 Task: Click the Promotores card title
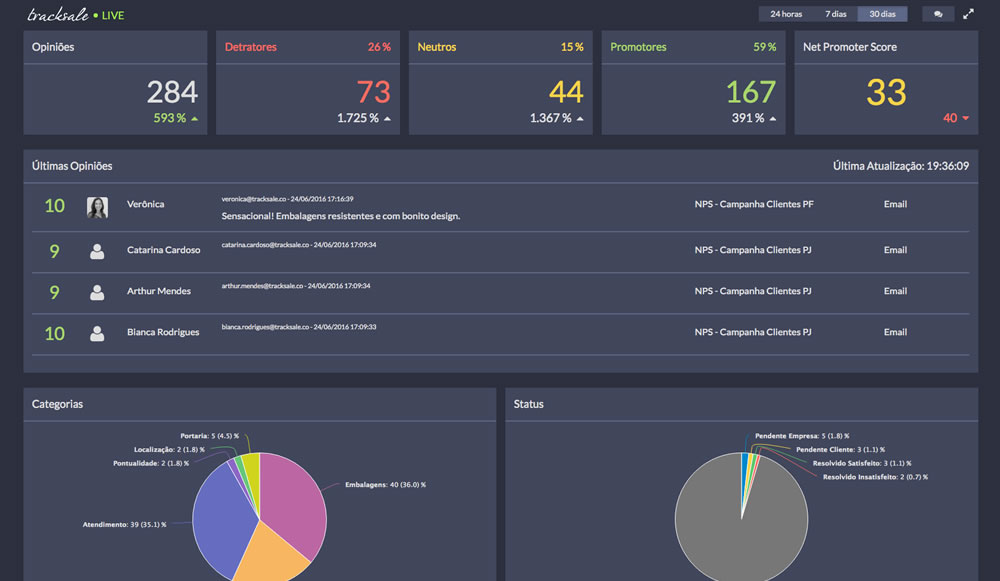tap(638, 47)
